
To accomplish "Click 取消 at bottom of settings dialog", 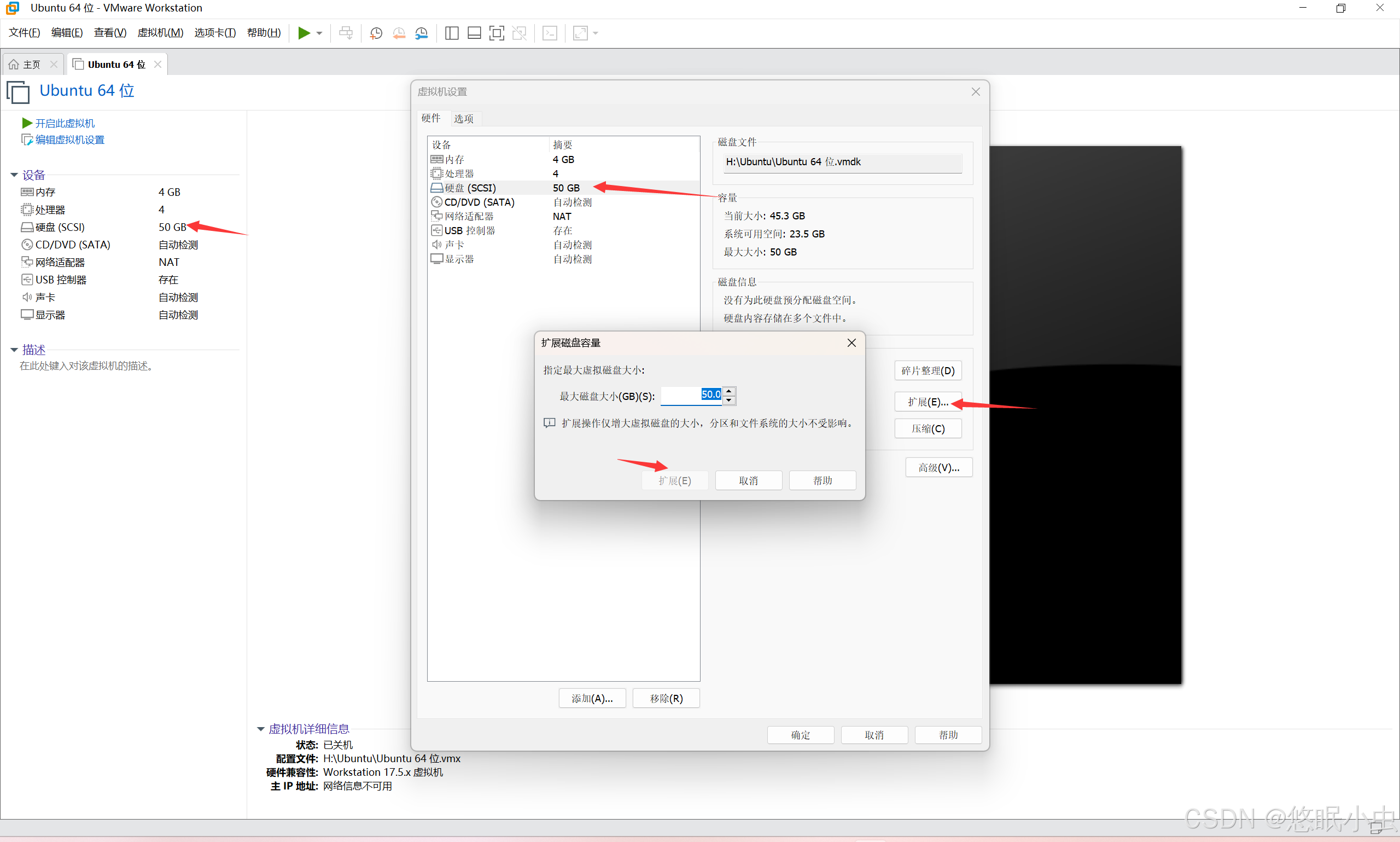I will point(874,735).
